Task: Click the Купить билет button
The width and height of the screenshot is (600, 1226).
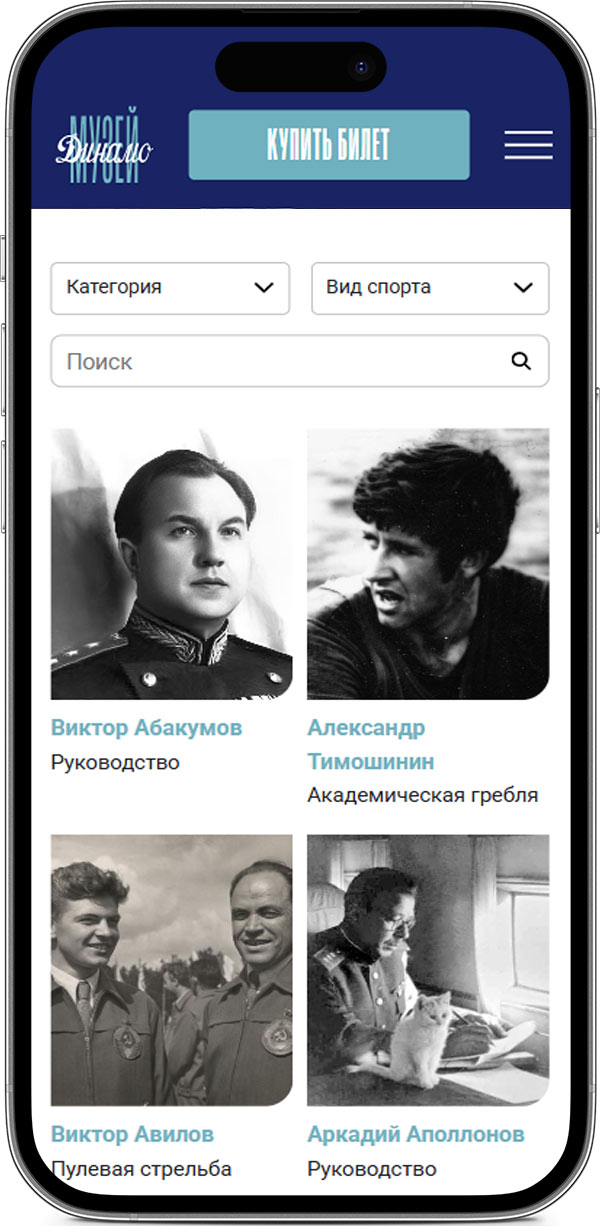Action: 329,145
